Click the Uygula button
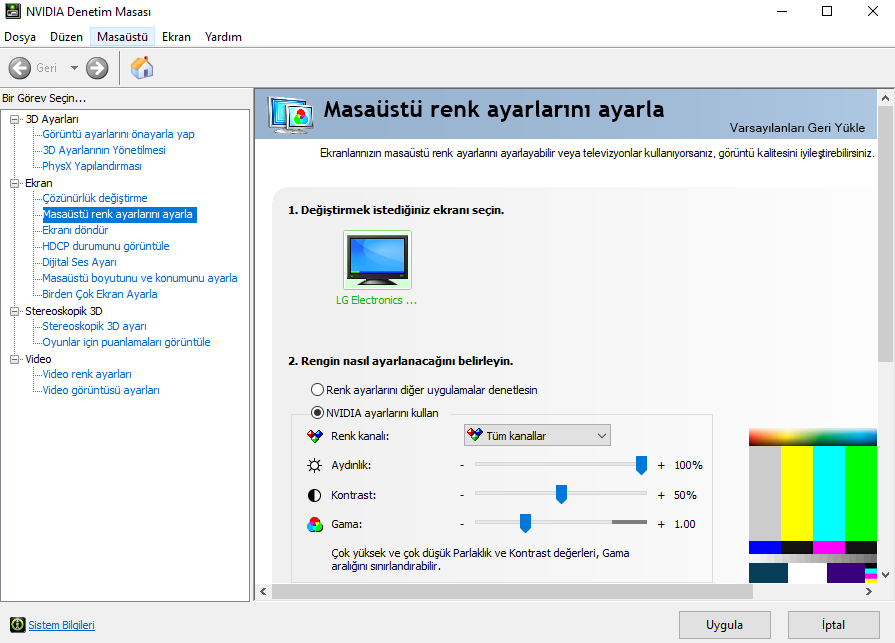The image size is (895, 643). (724, 625)
